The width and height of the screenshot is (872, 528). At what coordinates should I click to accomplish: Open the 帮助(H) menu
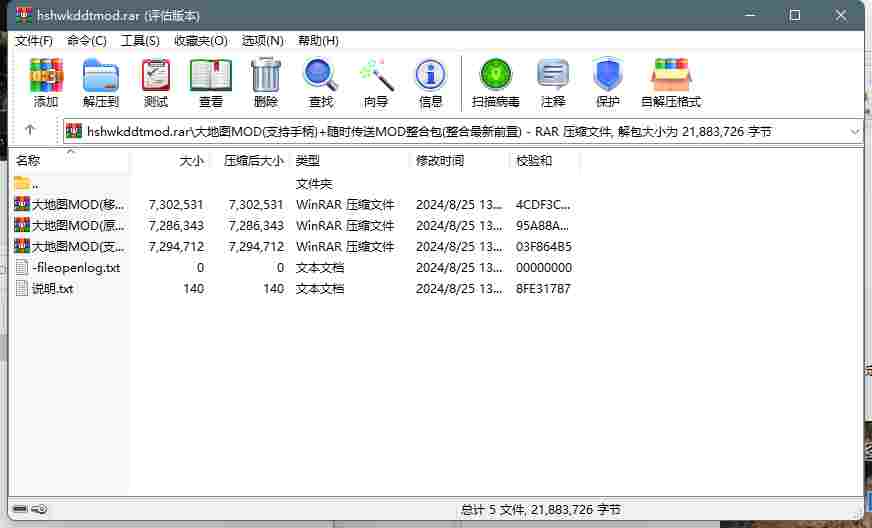coord(318,41)
